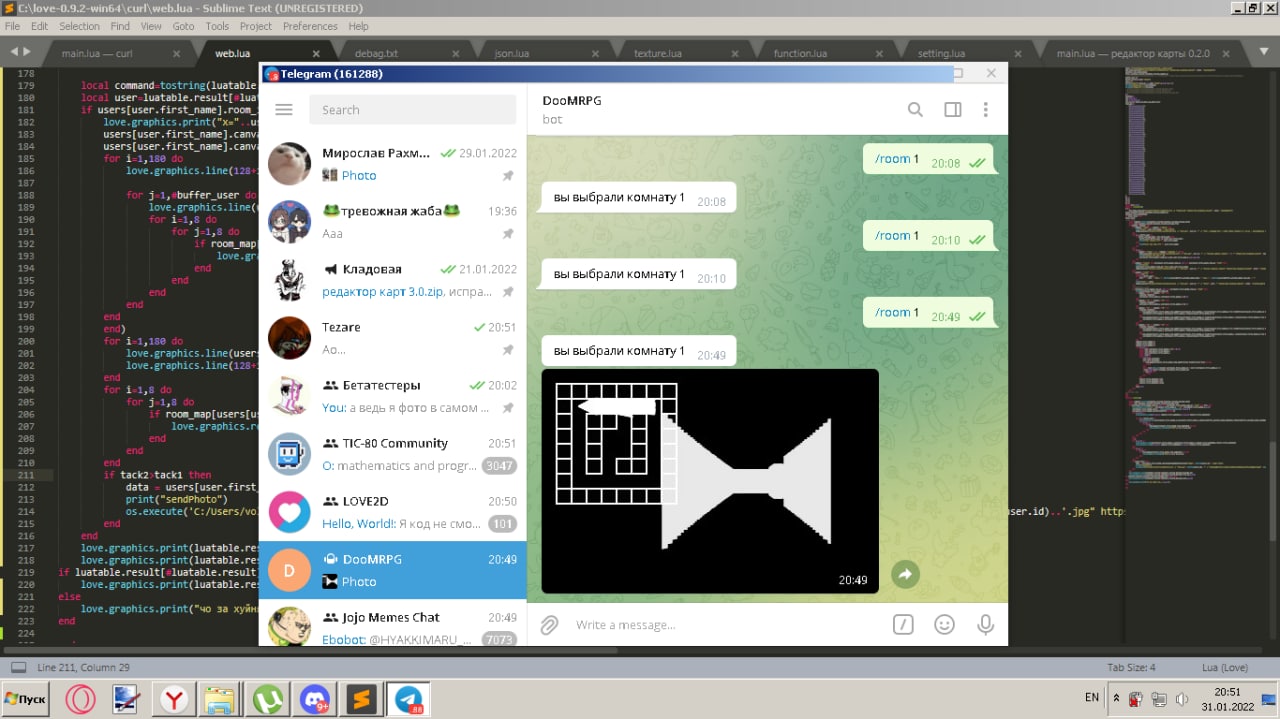Toggle the Sublime side bar status icon
Screen dimensions: 1280x719
pos(18,667)
